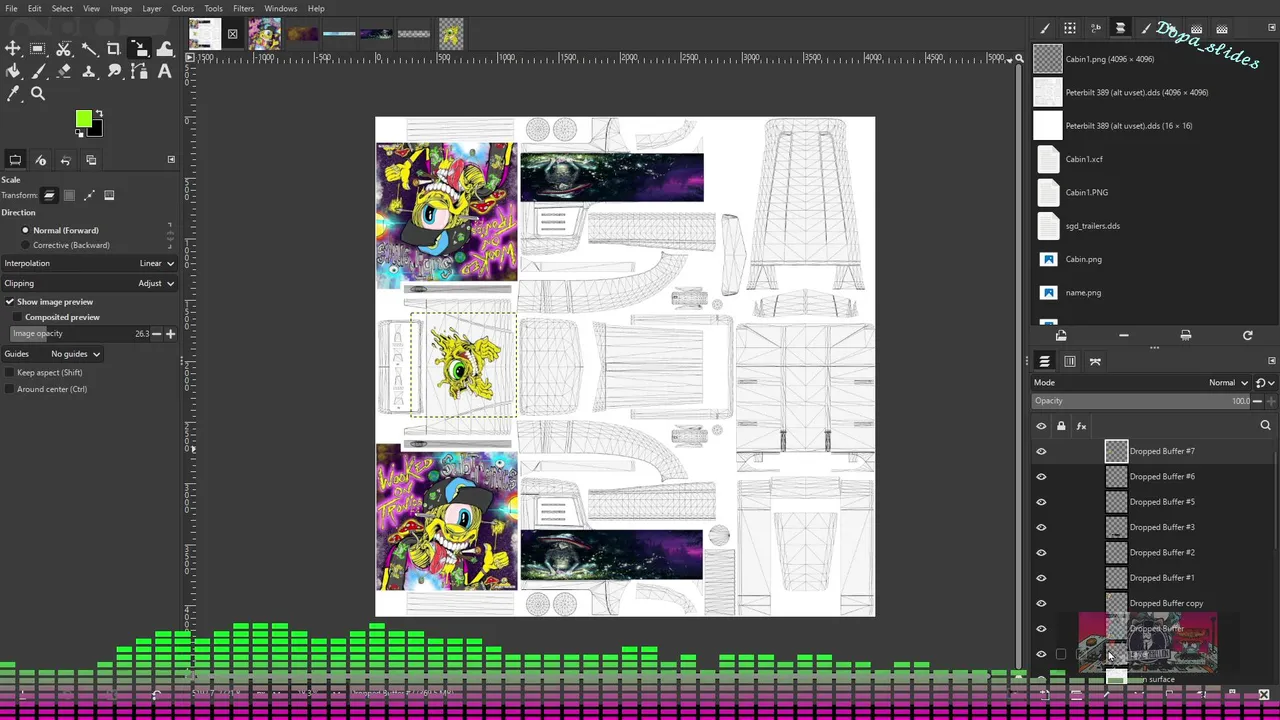The height and width of the screenshot is (720, 1280).
Task: Select the Scissors Select tool
Action: pos(64,49)
